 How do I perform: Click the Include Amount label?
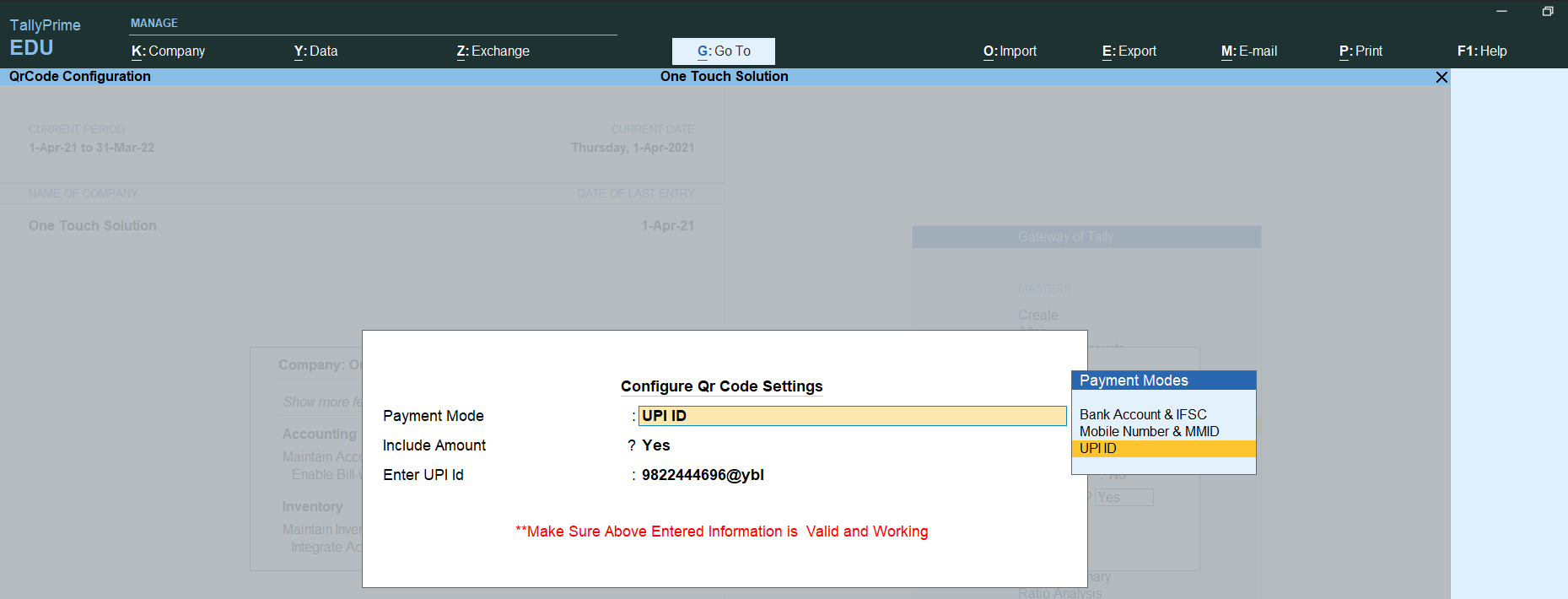click(434, 445)
